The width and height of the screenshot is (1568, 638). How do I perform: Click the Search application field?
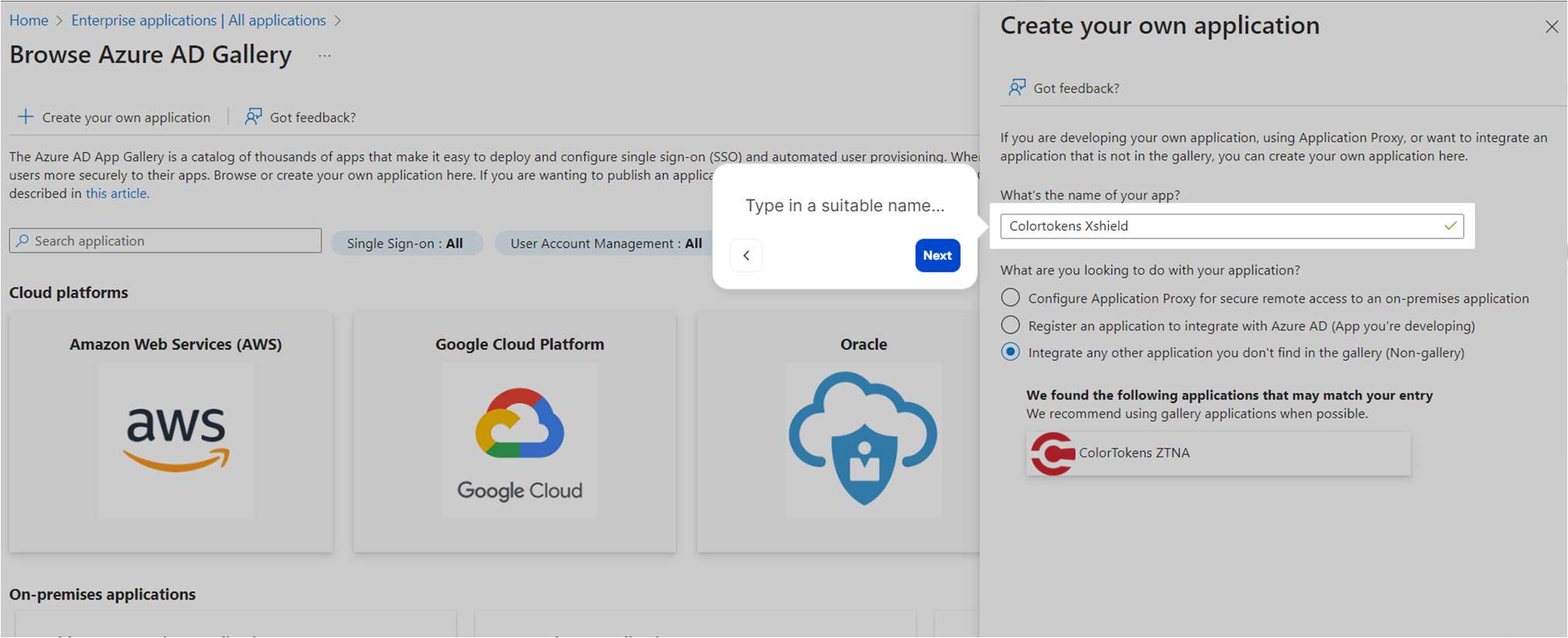tap(165, 241)
